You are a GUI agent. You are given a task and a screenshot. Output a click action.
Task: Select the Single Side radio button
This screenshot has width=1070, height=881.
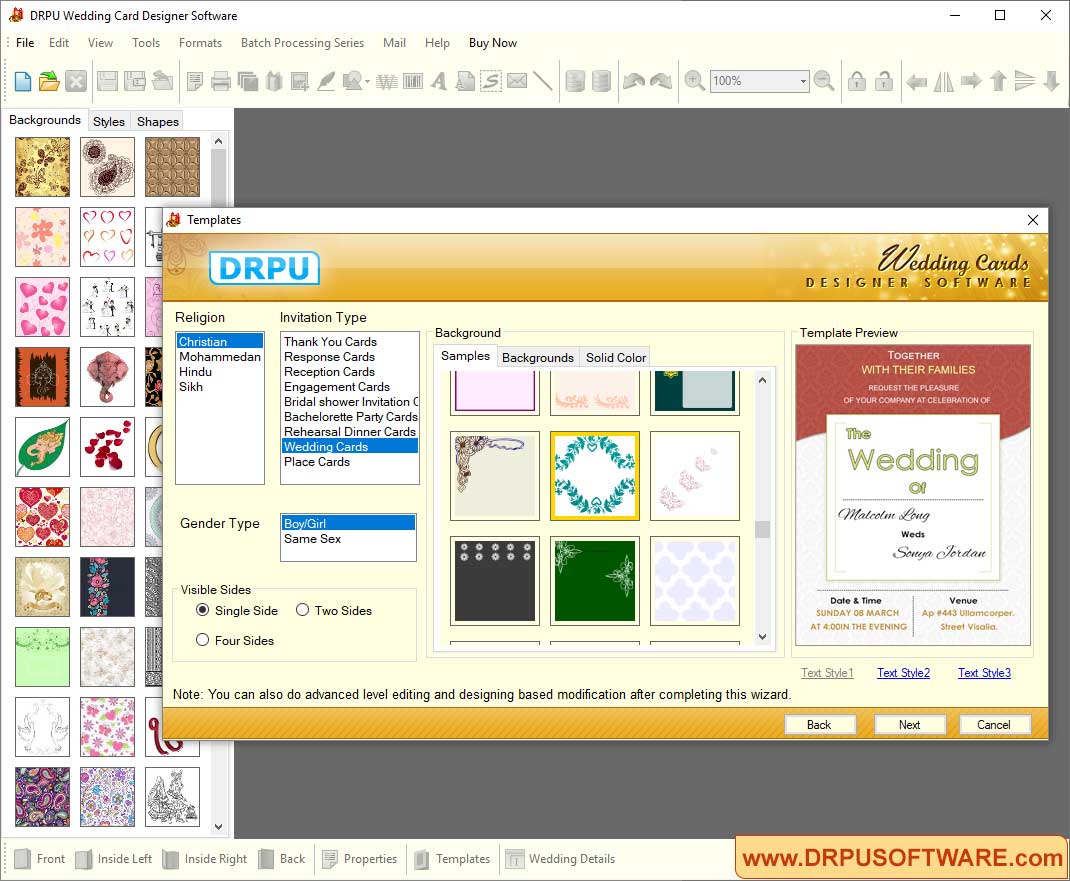(203, 610)
